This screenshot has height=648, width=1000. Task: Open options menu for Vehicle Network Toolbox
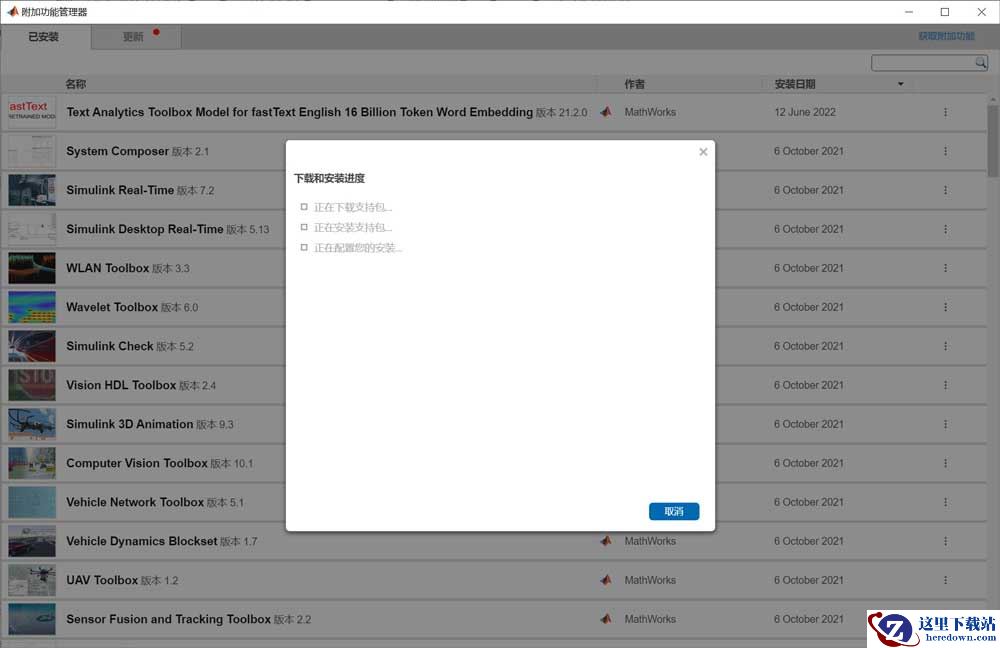(x=945, y=502)
